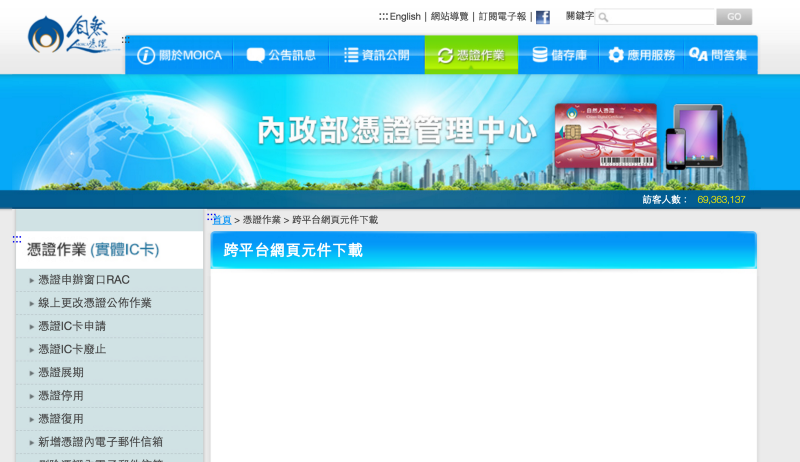Click the database icon for 儲存庫
Image resolution: width=800 pixels, height=462 pixels.
tap(540, 55)
